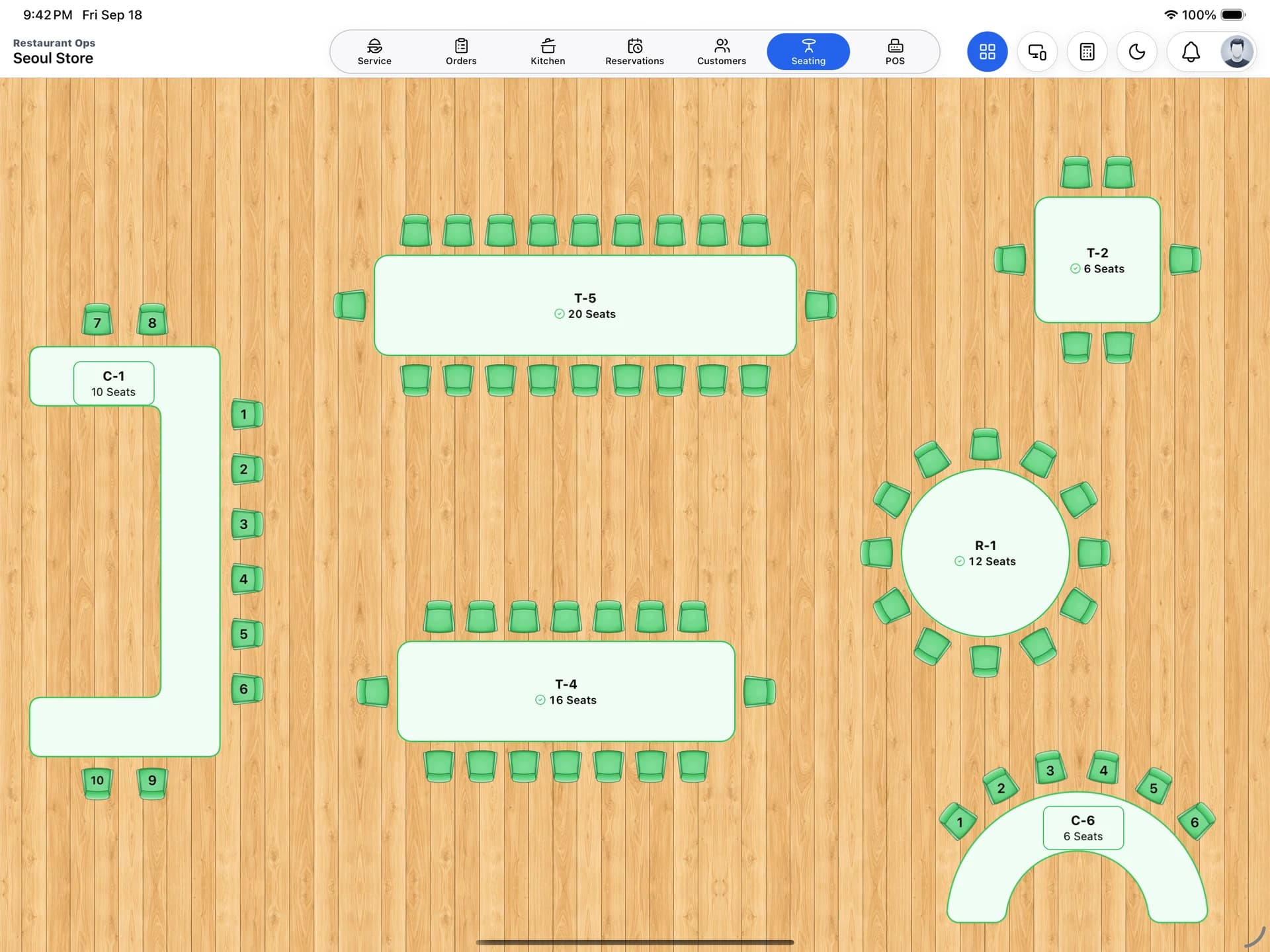Click the C-1 10 Seats label
The height and width of the screenshot is (952, 1270).
tap(114, 383)
